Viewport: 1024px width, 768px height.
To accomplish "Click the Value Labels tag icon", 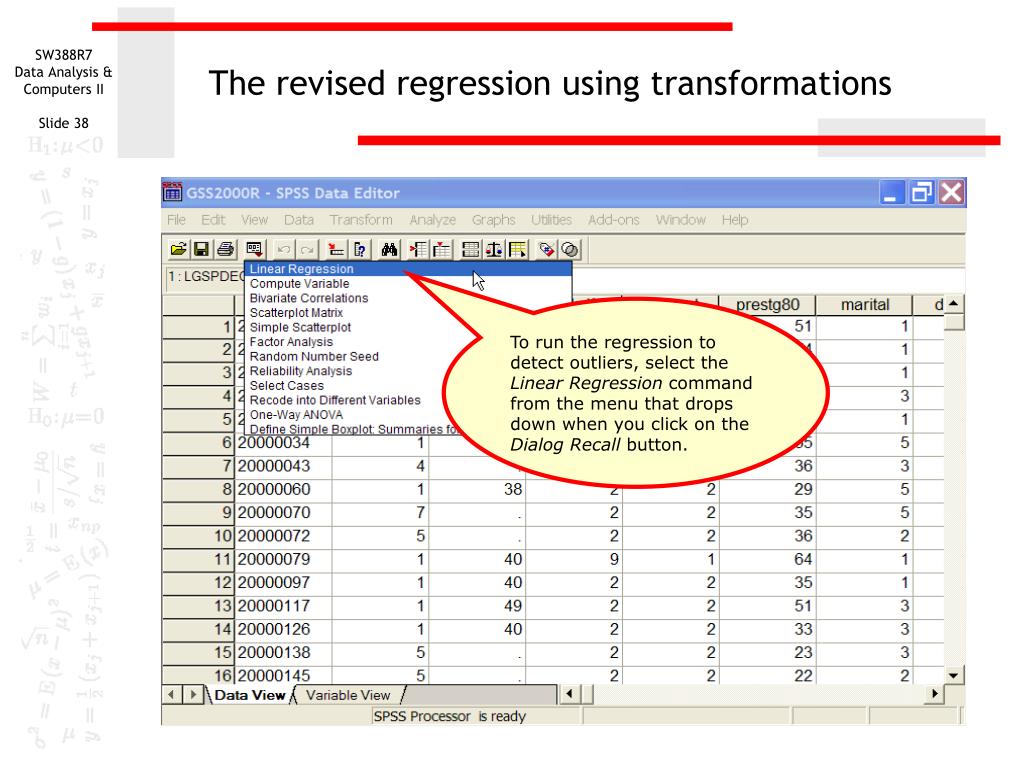I will point(547,249).
